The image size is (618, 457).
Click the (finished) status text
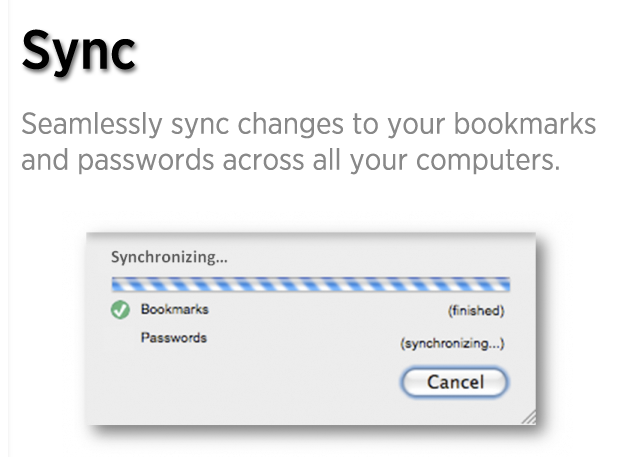[x=476, y=311]
